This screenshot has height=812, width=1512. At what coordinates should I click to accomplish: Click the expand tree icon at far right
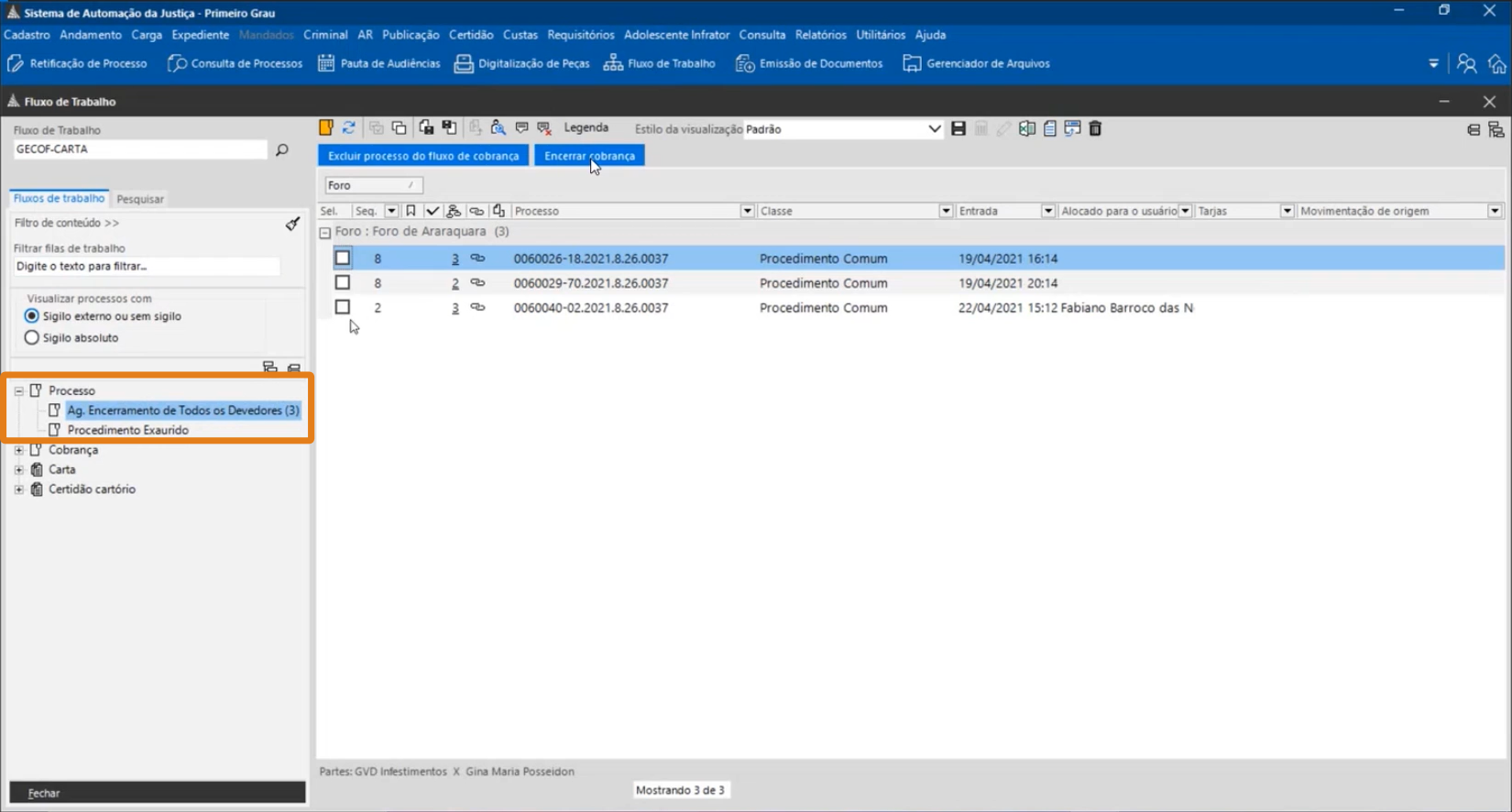click(x=1496, y=130)
